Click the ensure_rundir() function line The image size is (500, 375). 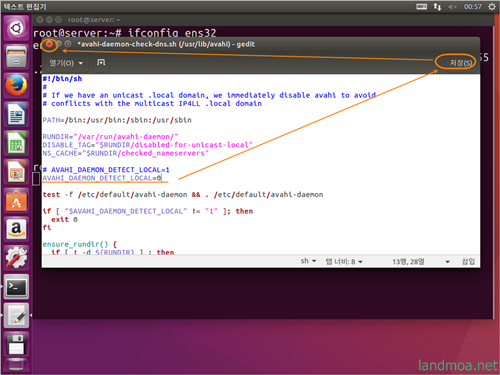[x=79, y=244]
